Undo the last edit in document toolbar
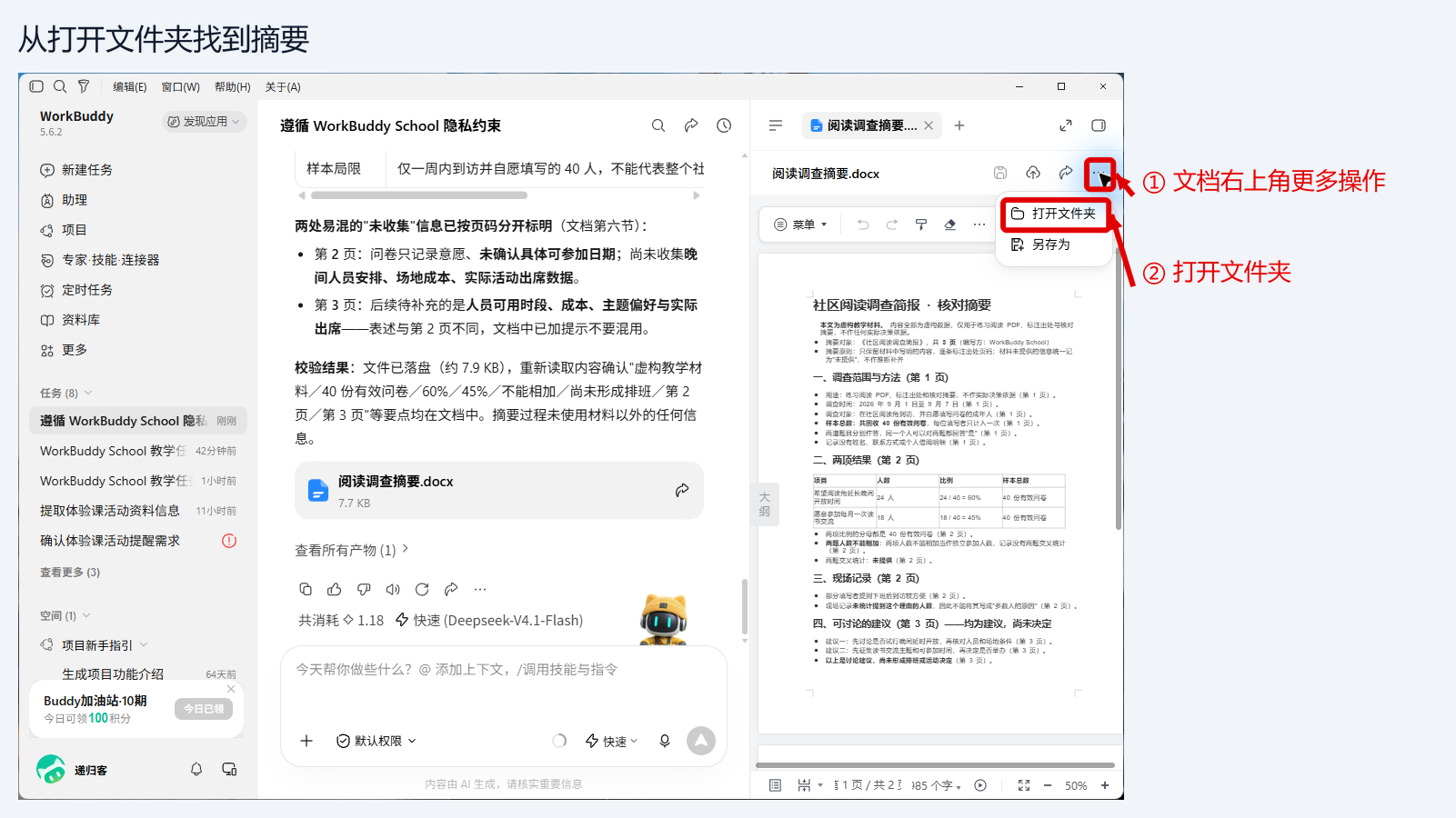 point(863,224)
